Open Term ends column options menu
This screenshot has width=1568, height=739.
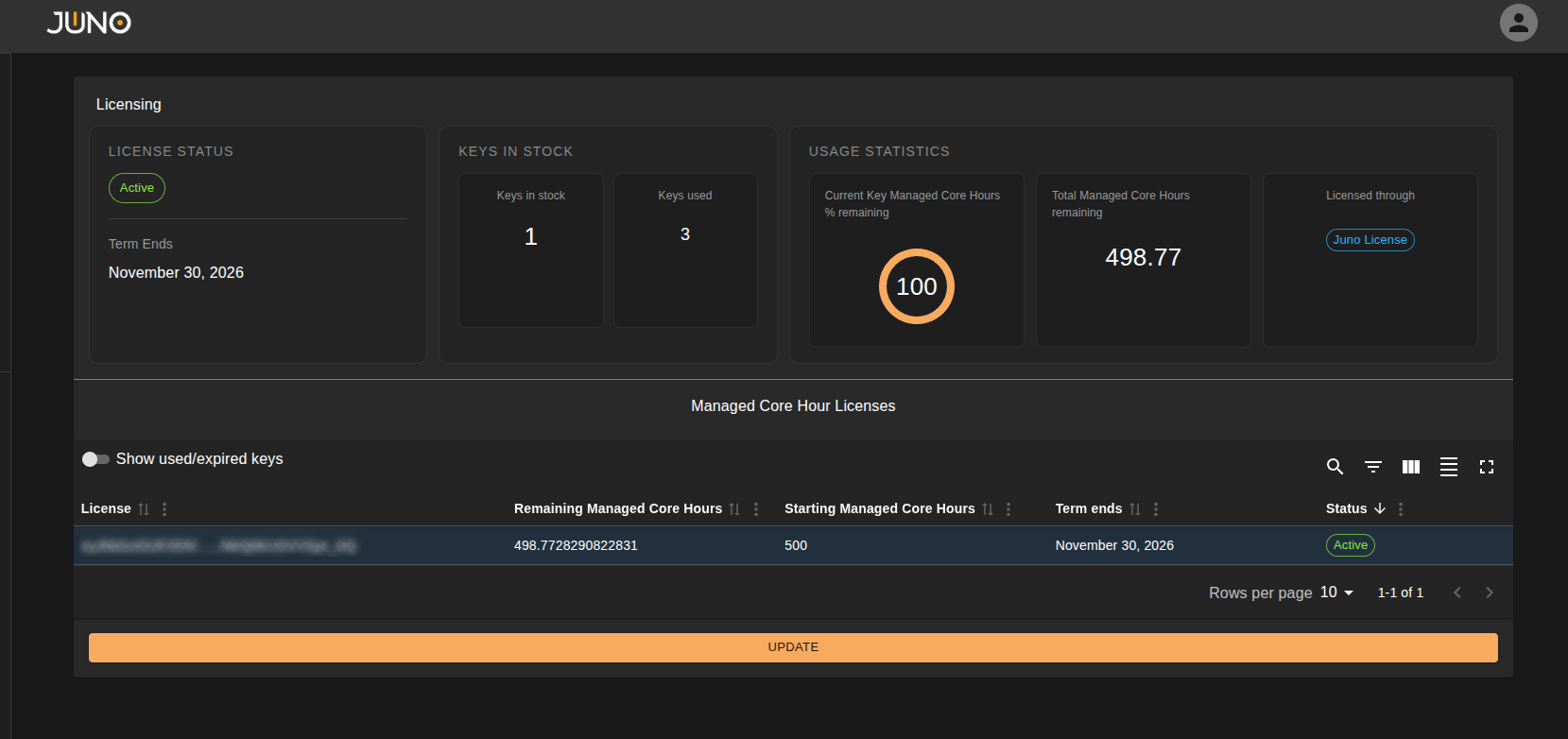point(1156,509)
